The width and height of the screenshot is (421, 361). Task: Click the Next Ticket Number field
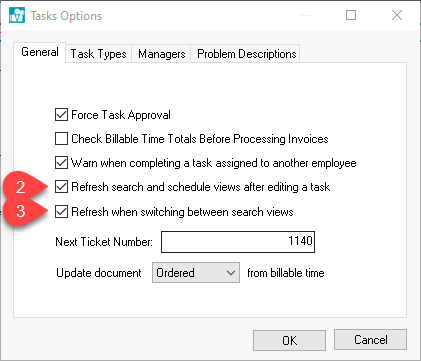click(238, 242)
